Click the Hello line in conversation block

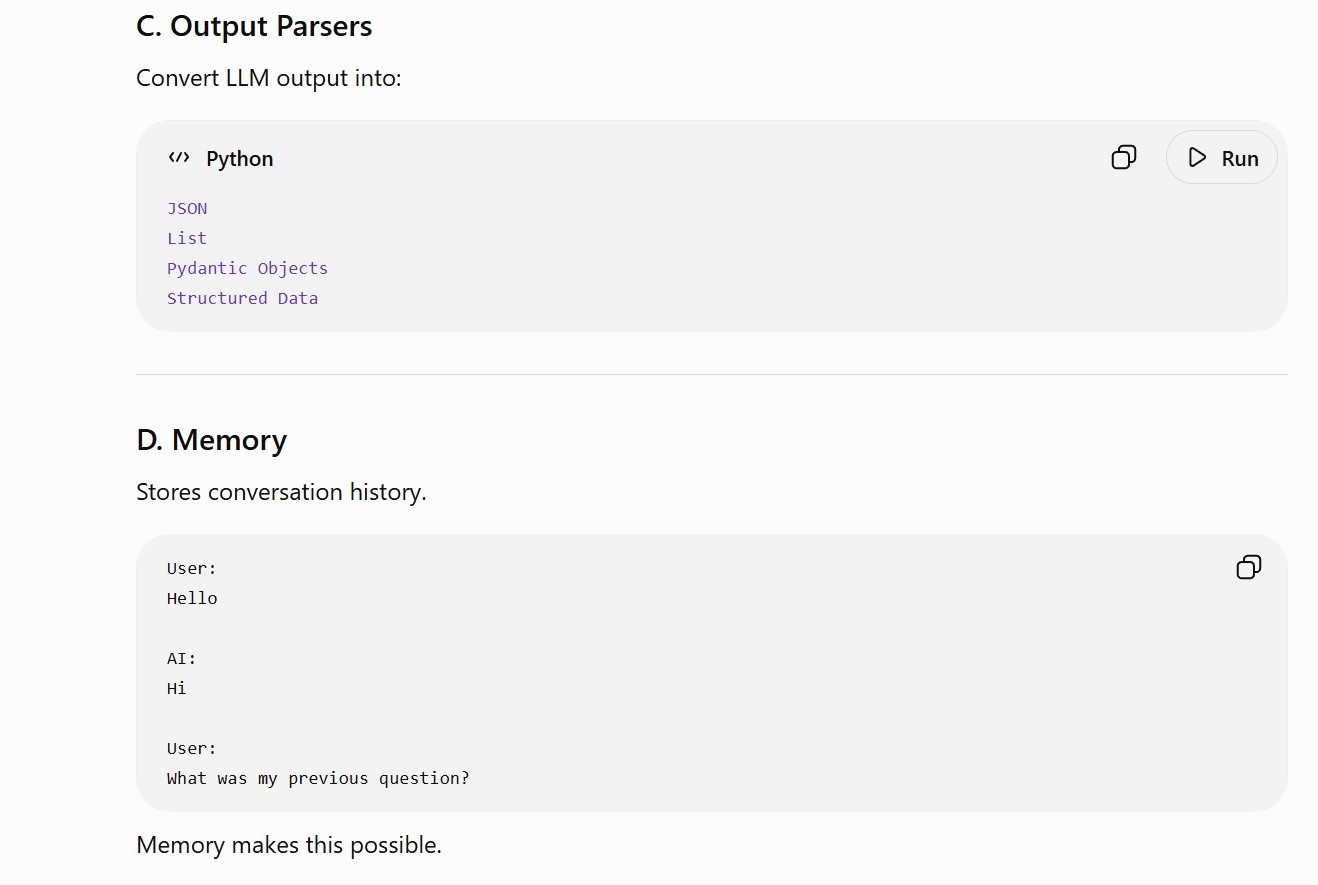click(x=192, y=598)
